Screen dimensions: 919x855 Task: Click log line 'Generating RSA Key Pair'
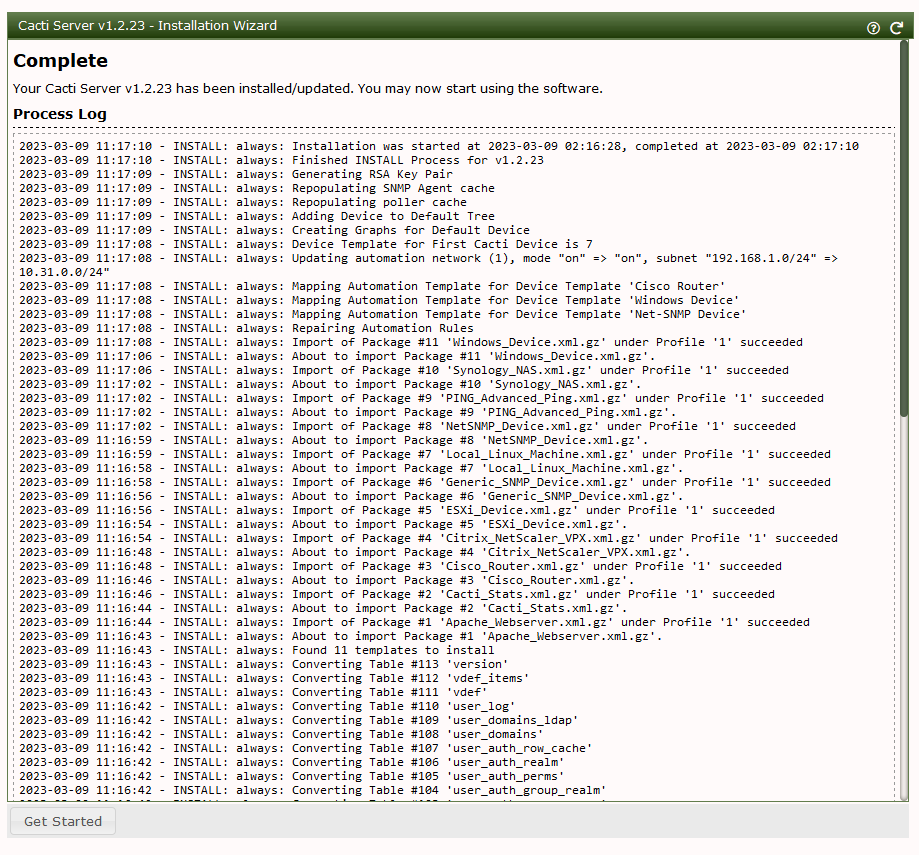236,175
